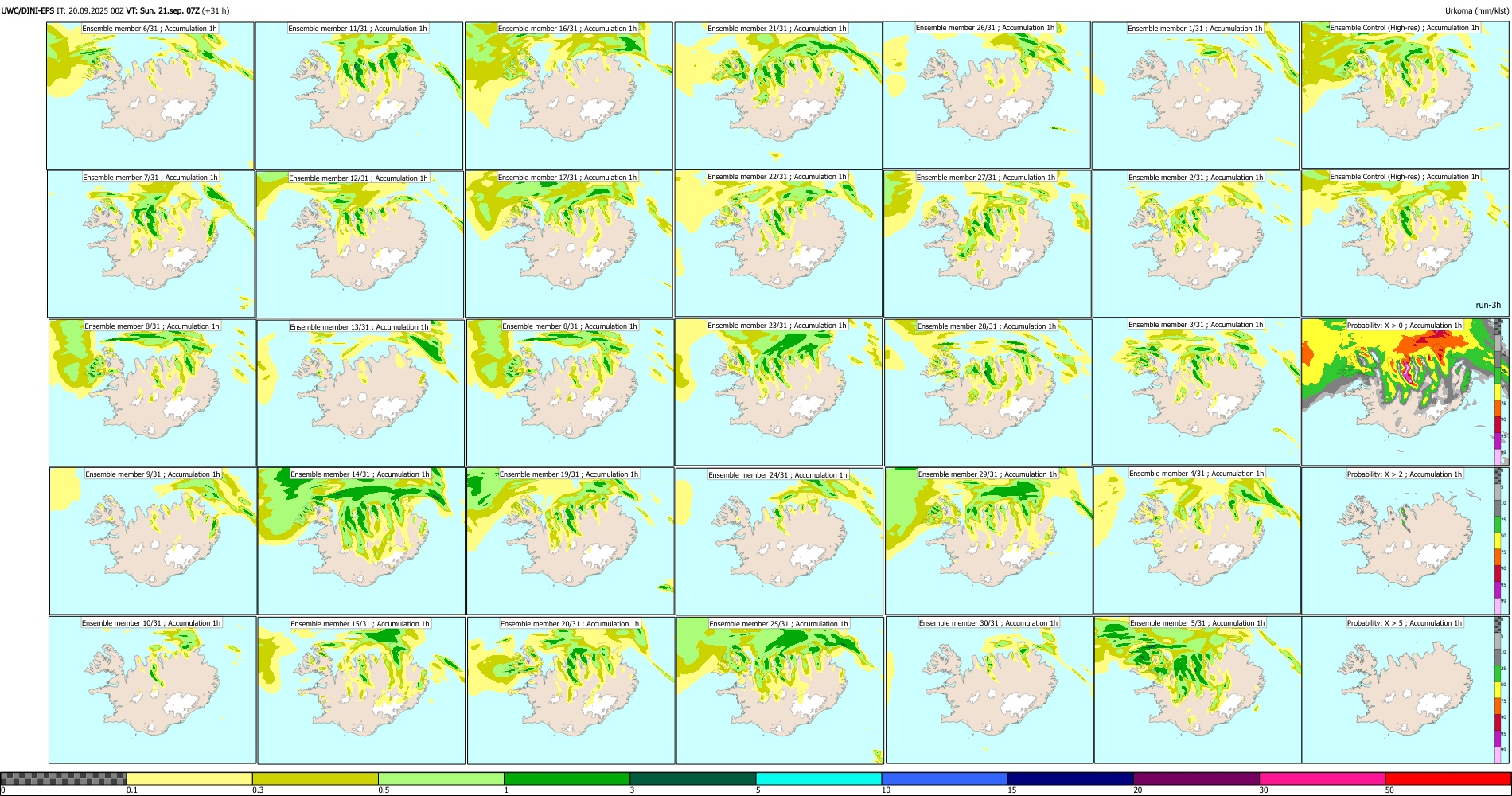Select the 'Ensemble member 27/31' title label
The image size is (1512, 796).
pos(986,178)
